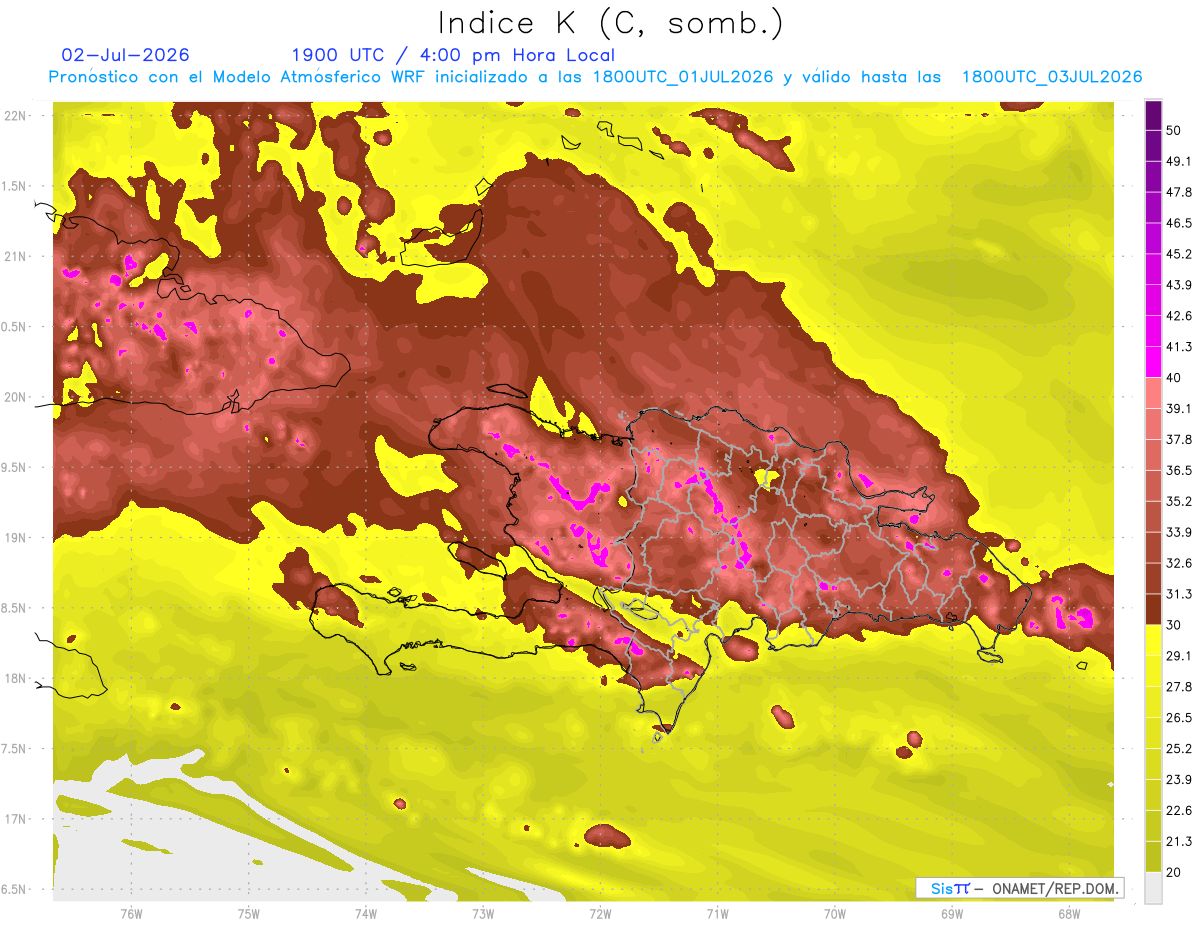Click the colorbar value '29.1'
Screen dimensions: 1200x927
click(1179, 656)
